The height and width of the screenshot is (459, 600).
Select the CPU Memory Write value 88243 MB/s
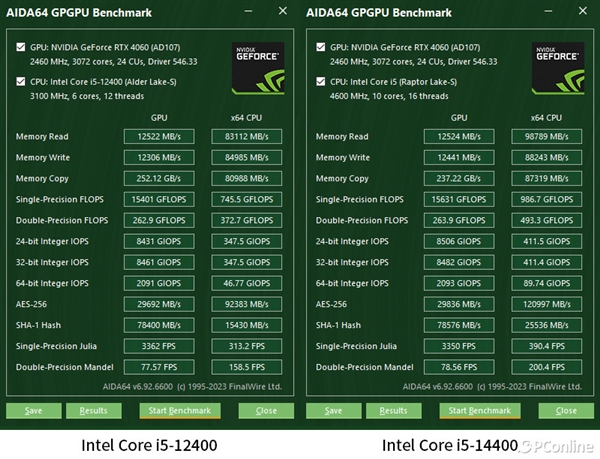point(547,158)
